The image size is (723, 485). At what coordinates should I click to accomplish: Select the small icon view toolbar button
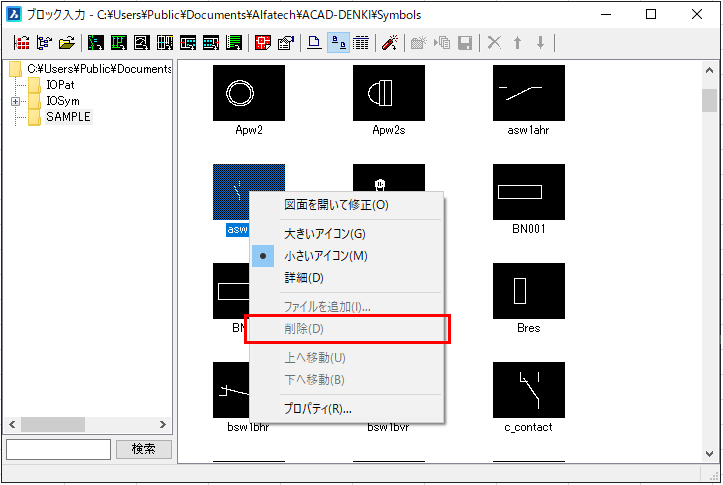tap(338, 43)
